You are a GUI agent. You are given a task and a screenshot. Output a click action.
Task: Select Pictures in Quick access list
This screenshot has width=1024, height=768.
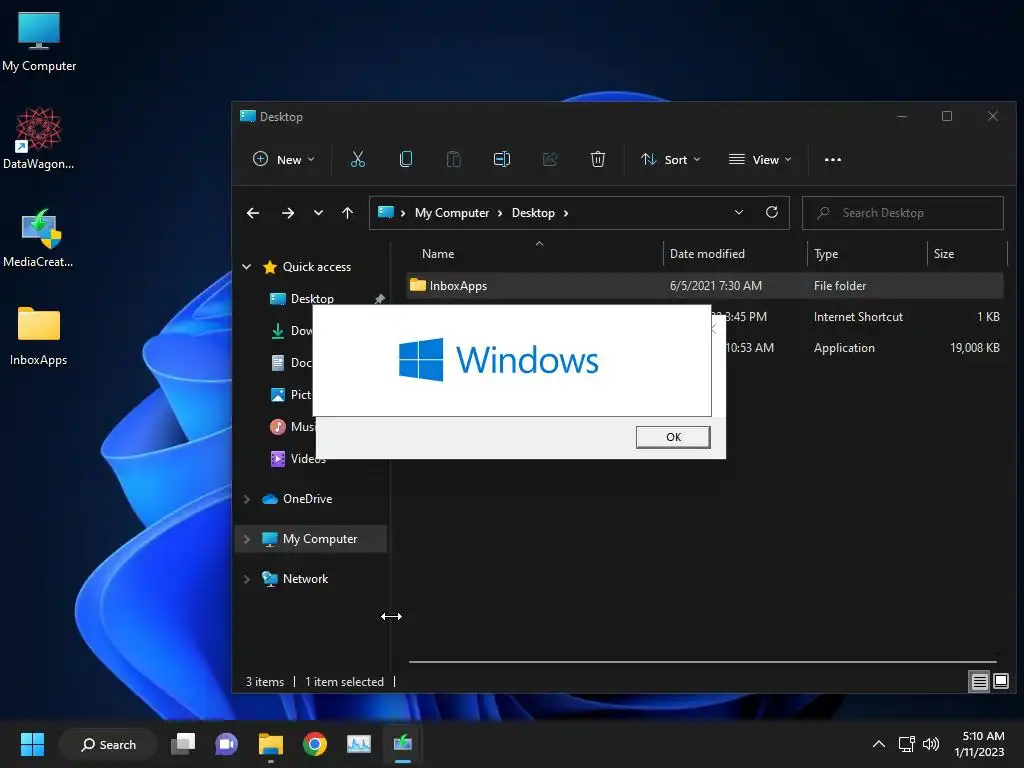point(291,394)
